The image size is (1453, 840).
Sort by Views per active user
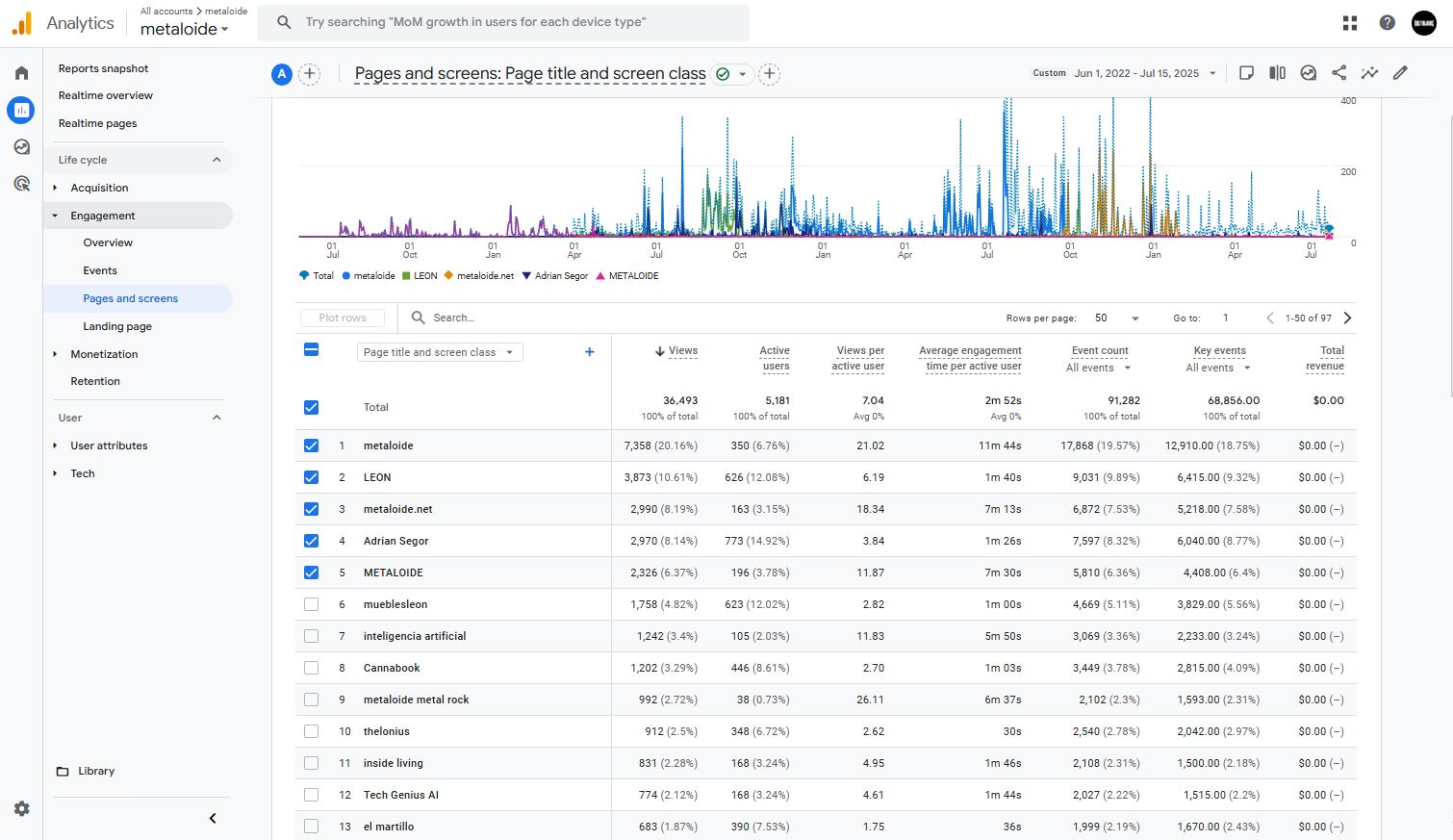click(x=858, y=358)
